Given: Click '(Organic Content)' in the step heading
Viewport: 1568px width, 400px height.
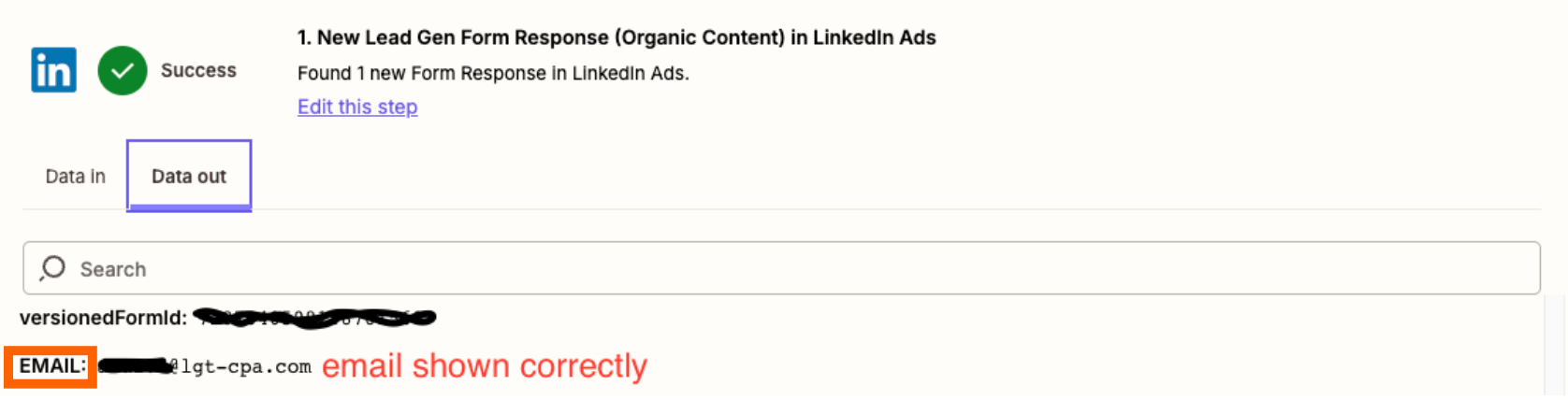Looking at the screenshot, I should (700, 37).
